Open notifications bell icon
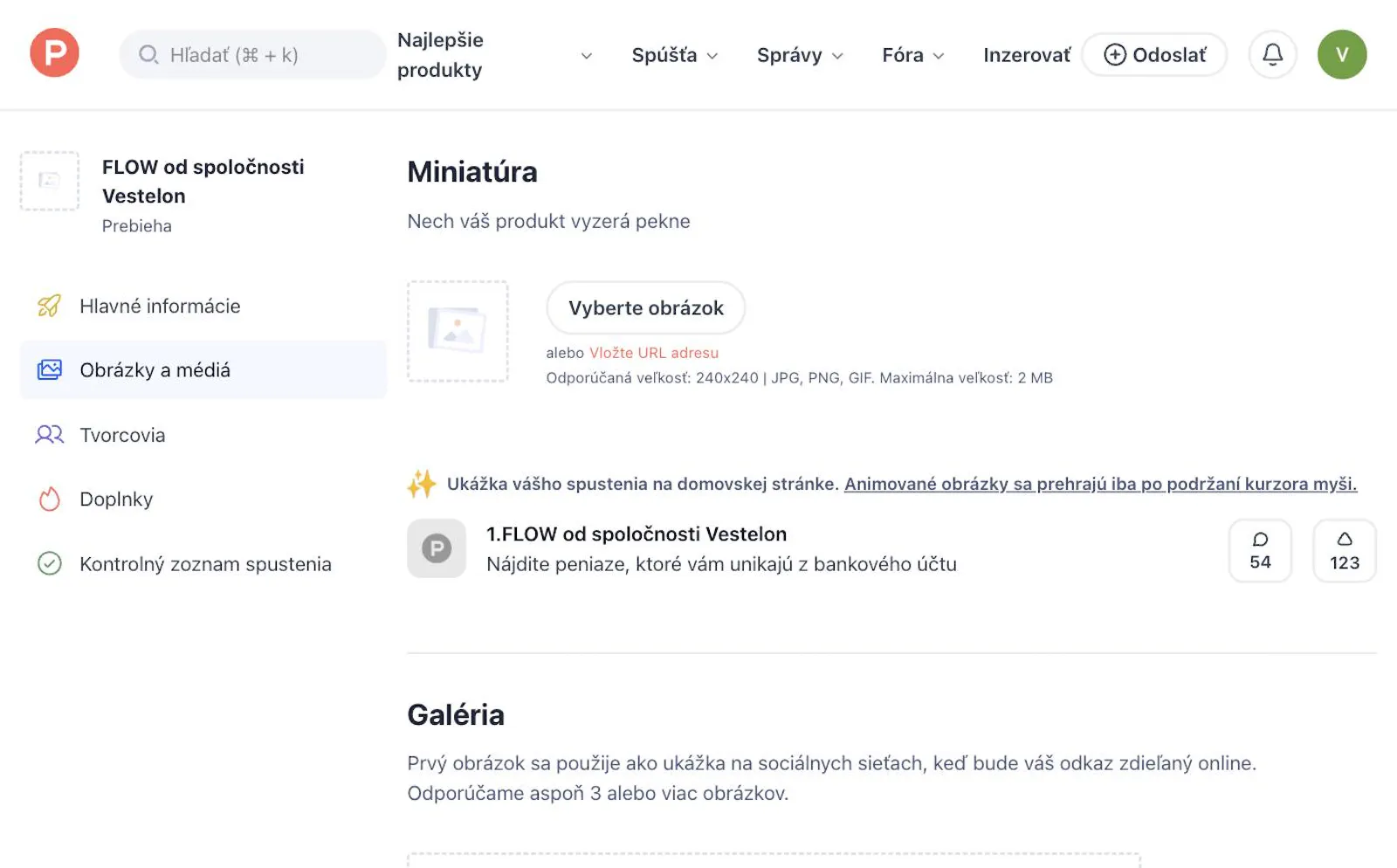This screenshot has width=1397, height=868. [1272, 55]
